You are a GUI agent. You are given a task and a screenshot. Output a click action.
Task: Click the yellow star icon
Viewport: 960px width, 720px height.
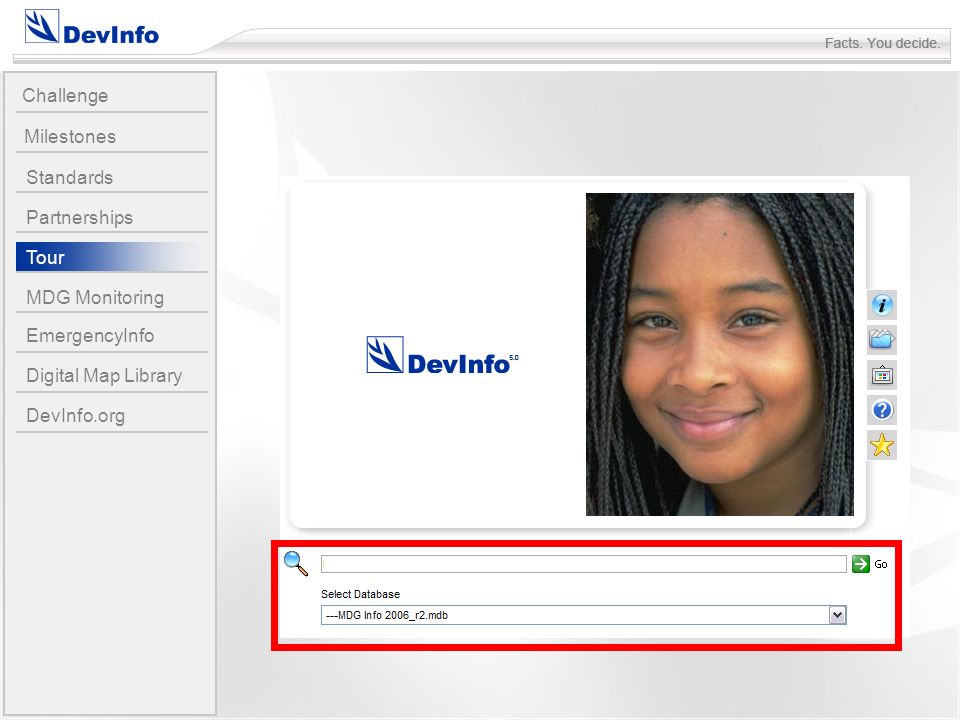point(882,445)
